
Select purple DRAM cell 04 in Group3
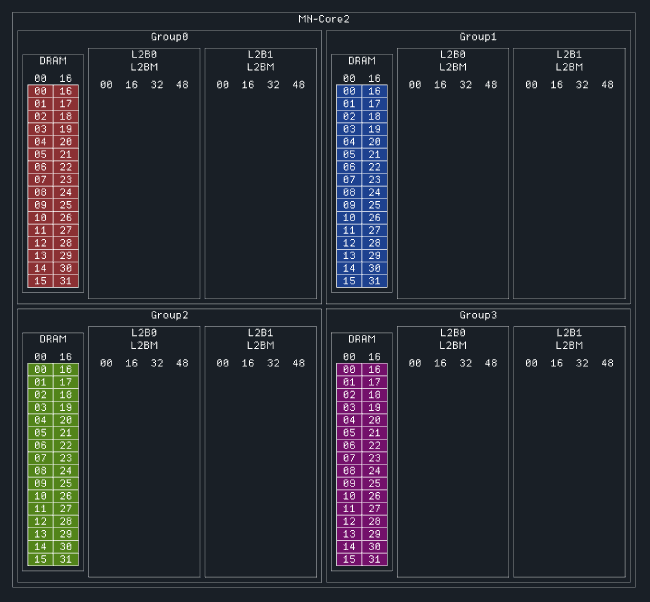click(349, 420)
